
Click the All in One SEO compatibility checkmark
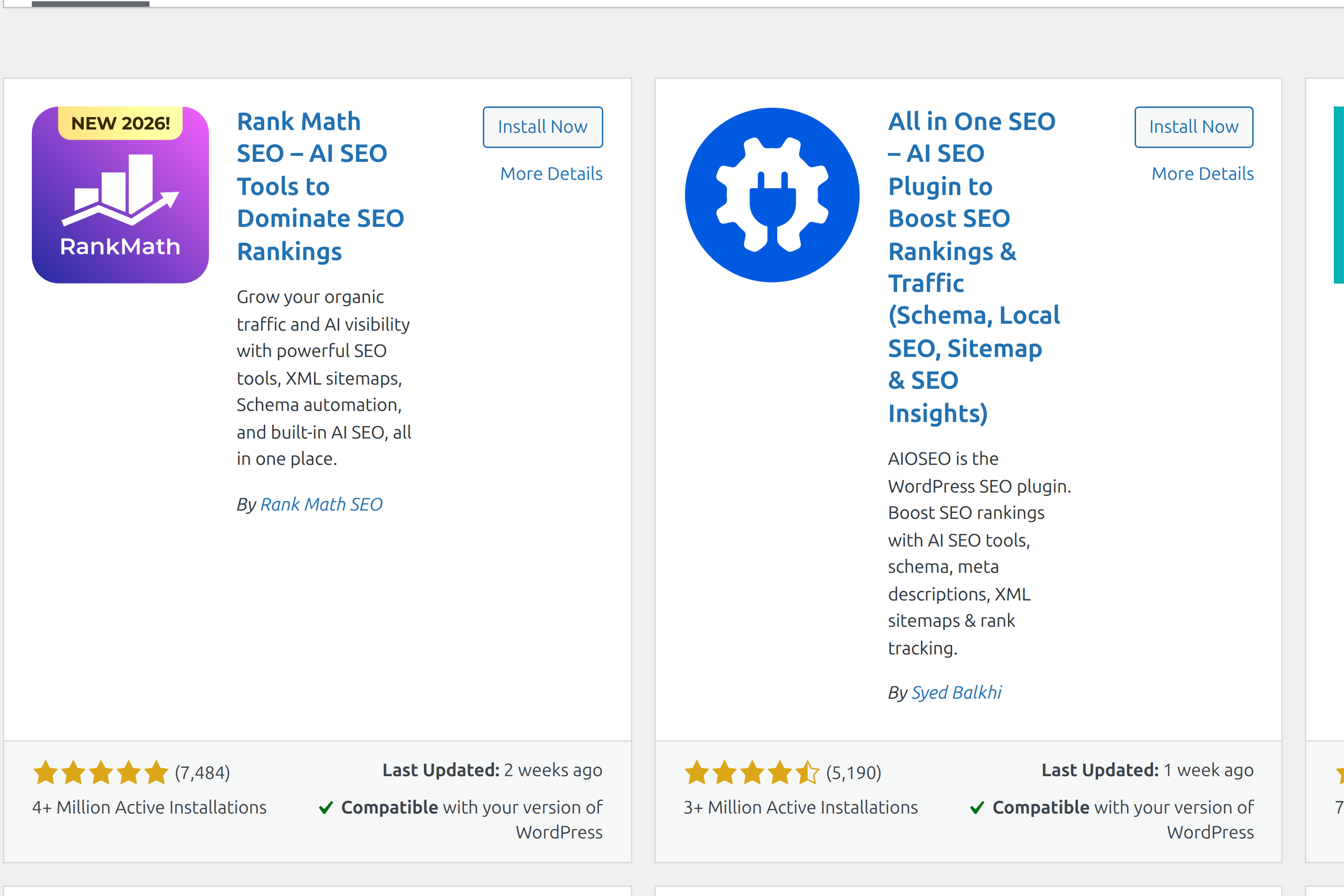(x=977, y=808)
